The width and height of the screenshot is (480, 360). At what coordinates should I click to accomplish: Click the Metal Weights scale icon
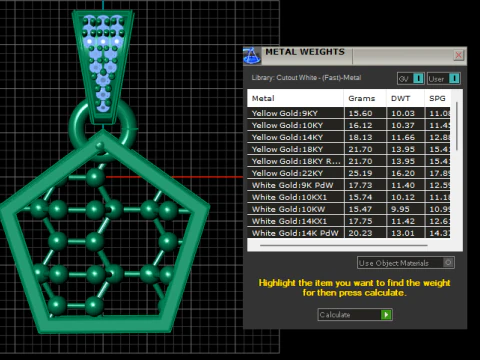coord(252,56)
